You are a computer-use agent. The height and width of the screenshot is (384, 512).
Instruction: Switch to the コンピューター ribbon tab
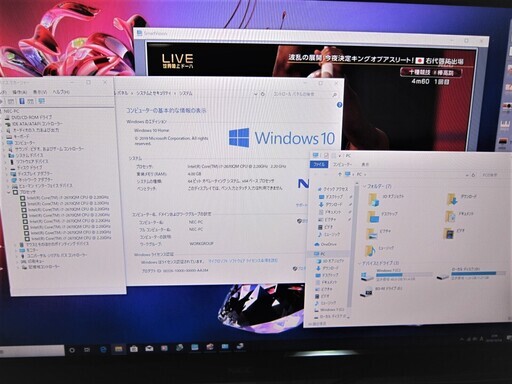pyautogui.click(x=342, y=164)
